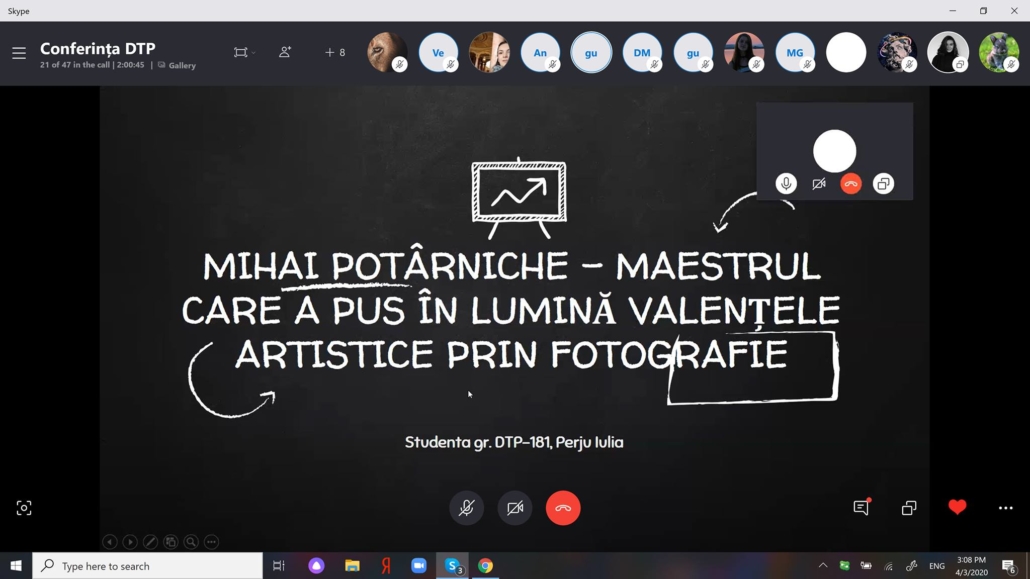Click the pop-out icon in the mini panel

click(883, 184)
